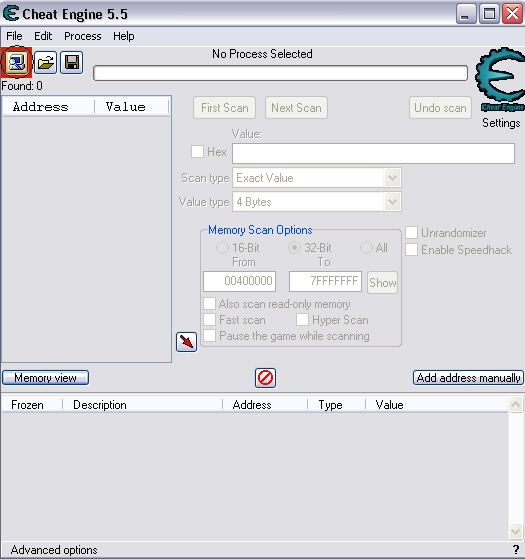
Task: Click the cheat table Address column header
Action: [265, 405]
